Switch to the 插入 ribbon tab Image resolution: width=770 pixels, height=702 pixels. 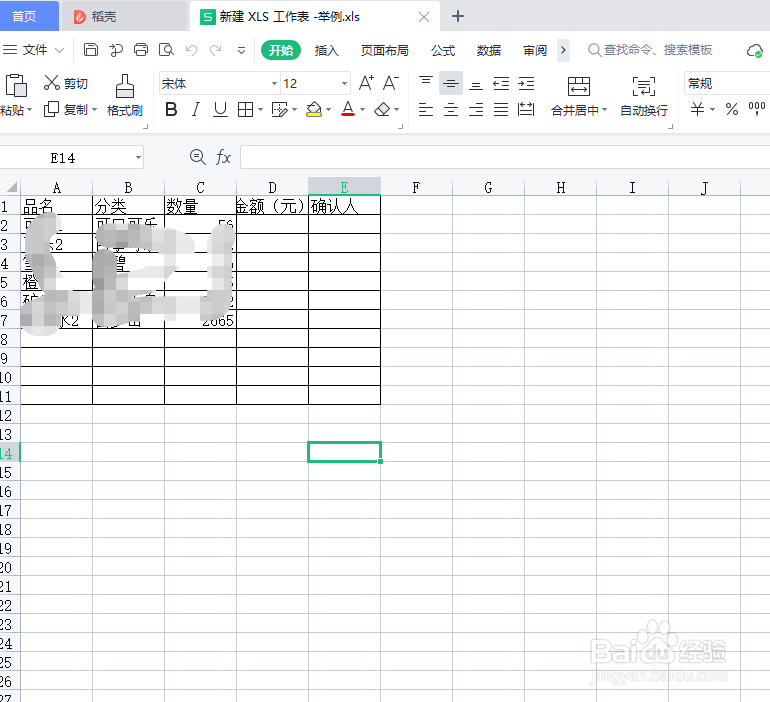(327, 50)
